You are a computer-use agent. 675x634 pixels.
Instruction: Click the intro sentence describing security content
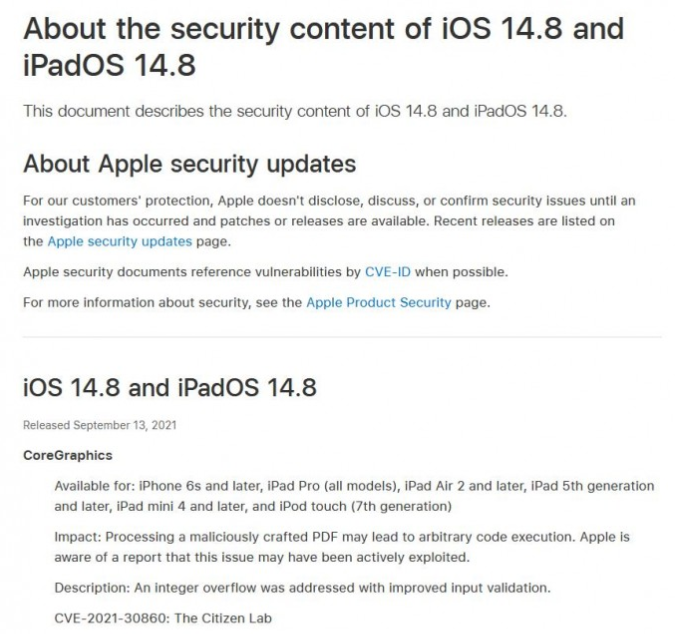(295, 111)
